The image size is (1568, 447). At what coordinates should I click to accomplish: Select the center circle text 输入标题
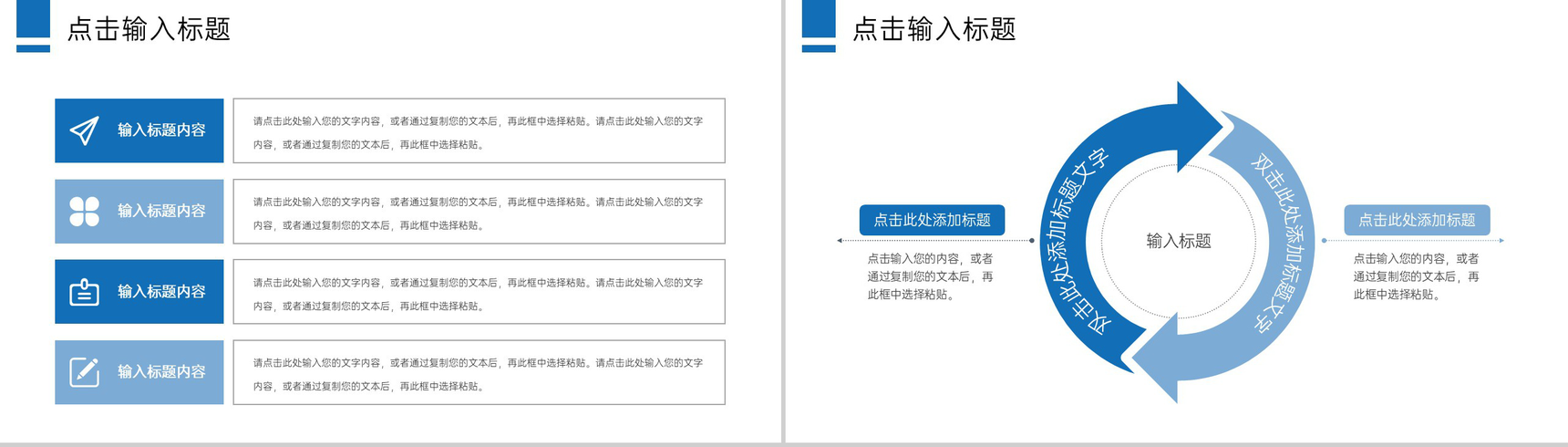click(1179, 241)
